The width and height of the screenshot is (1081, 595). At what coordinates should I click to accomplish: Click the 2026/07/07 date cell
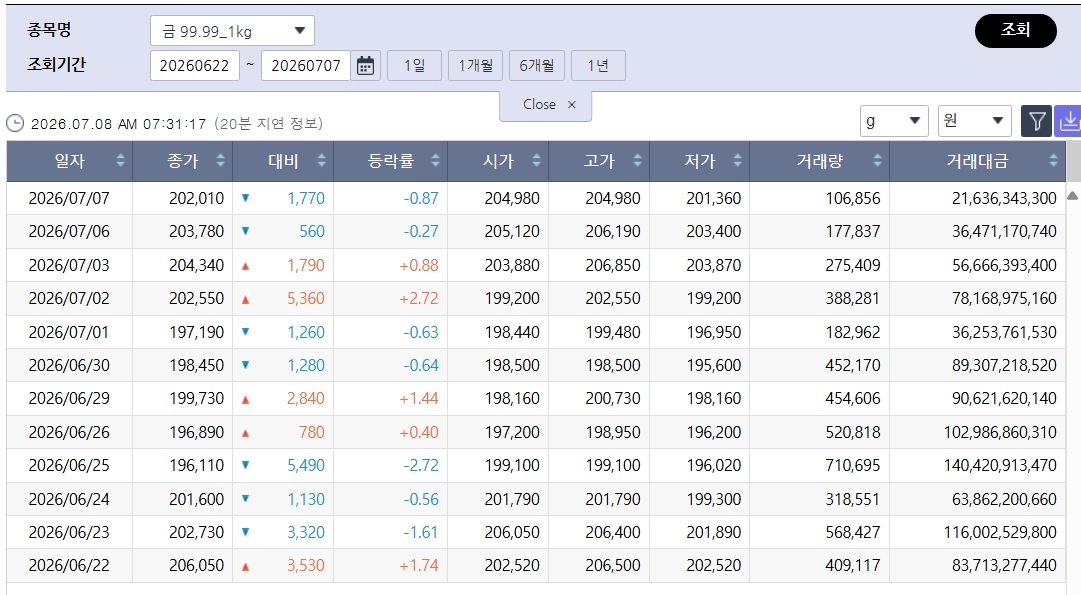coord(69,199)
